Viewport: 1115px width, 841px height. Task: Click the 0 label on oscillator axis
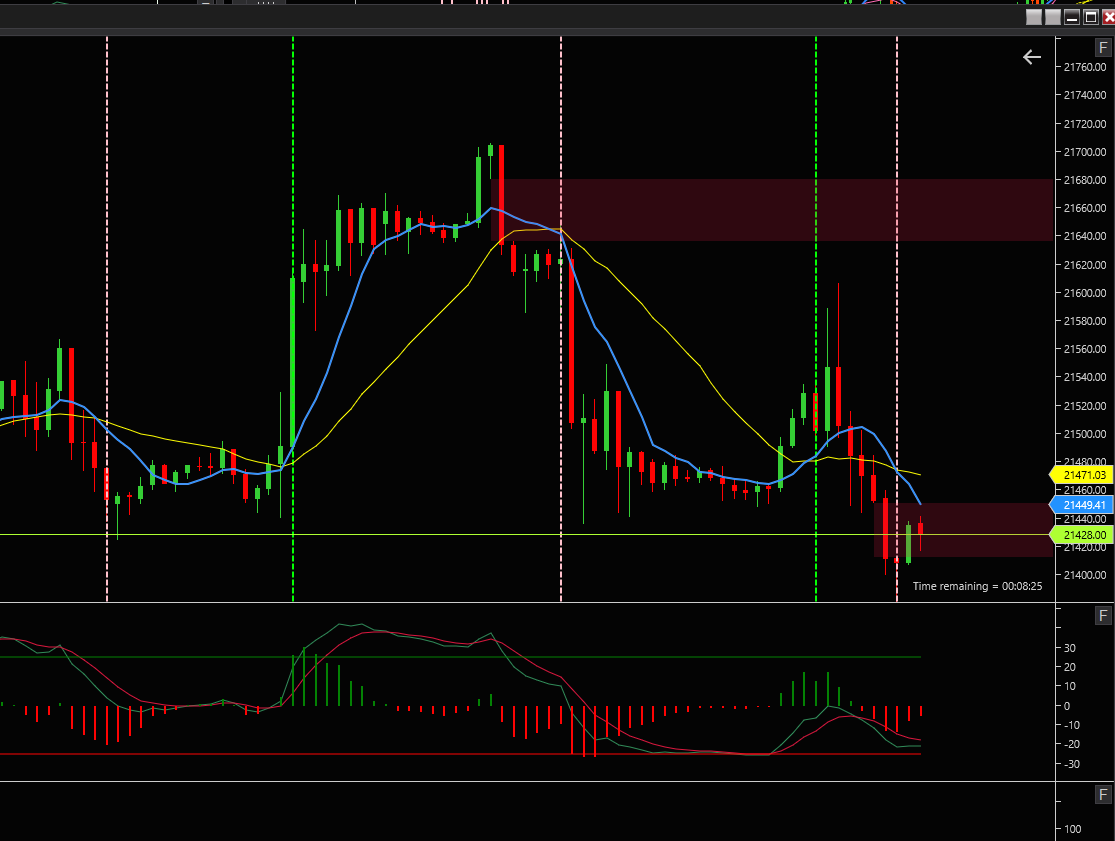pos(1067,706)
